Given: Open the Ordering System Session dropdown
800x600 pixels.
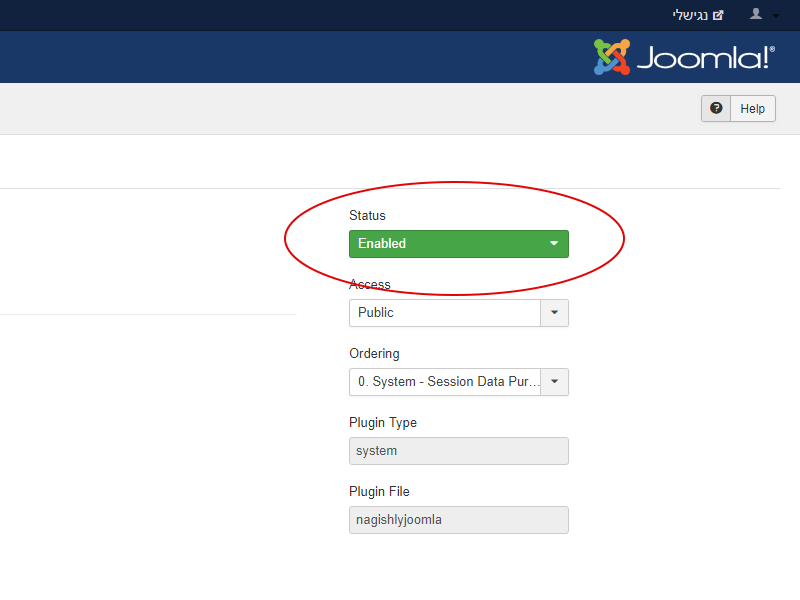Looking at the screenshot, I should click(x=459, y=382).
